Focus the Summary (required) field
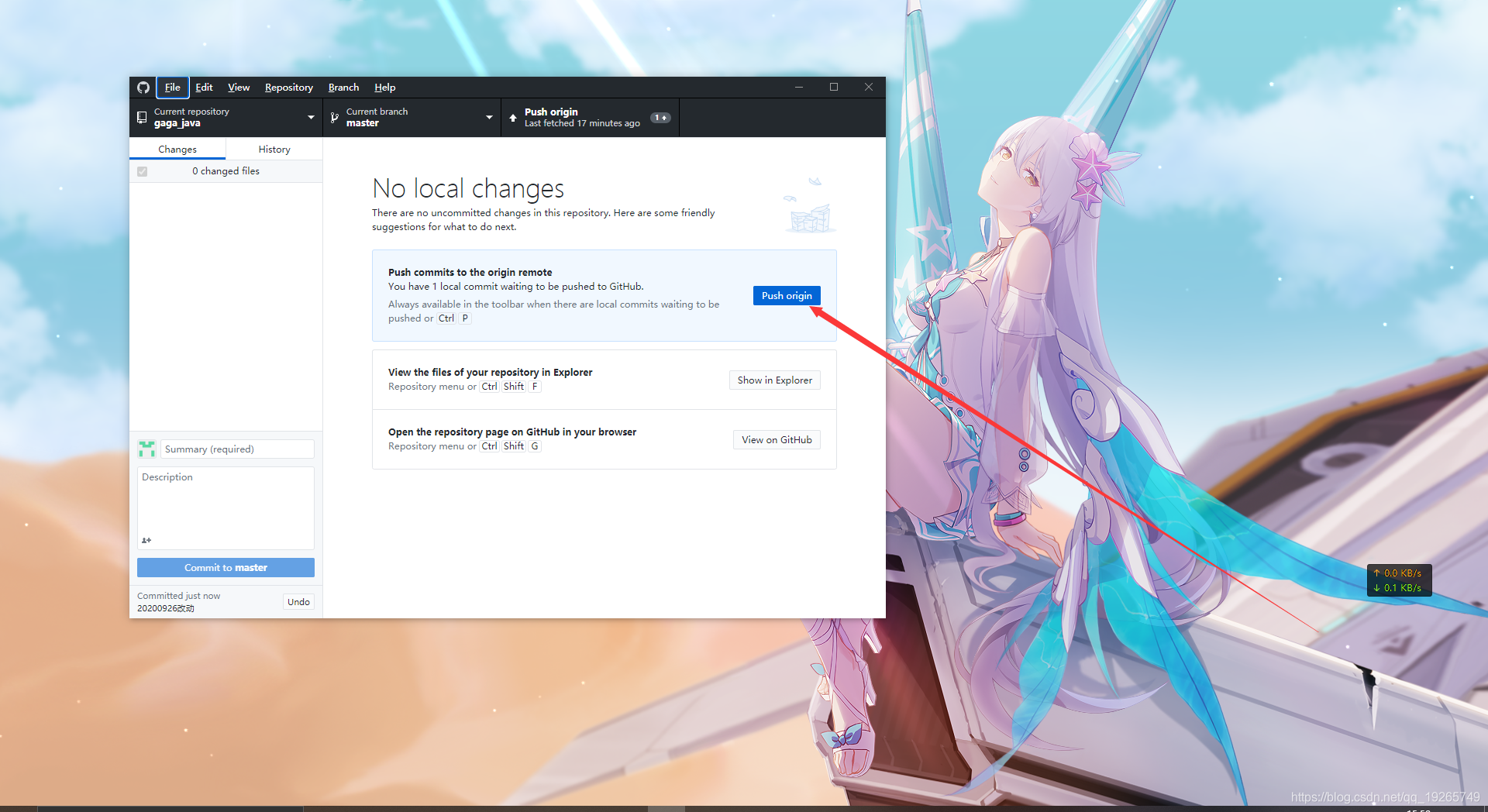 237,449
